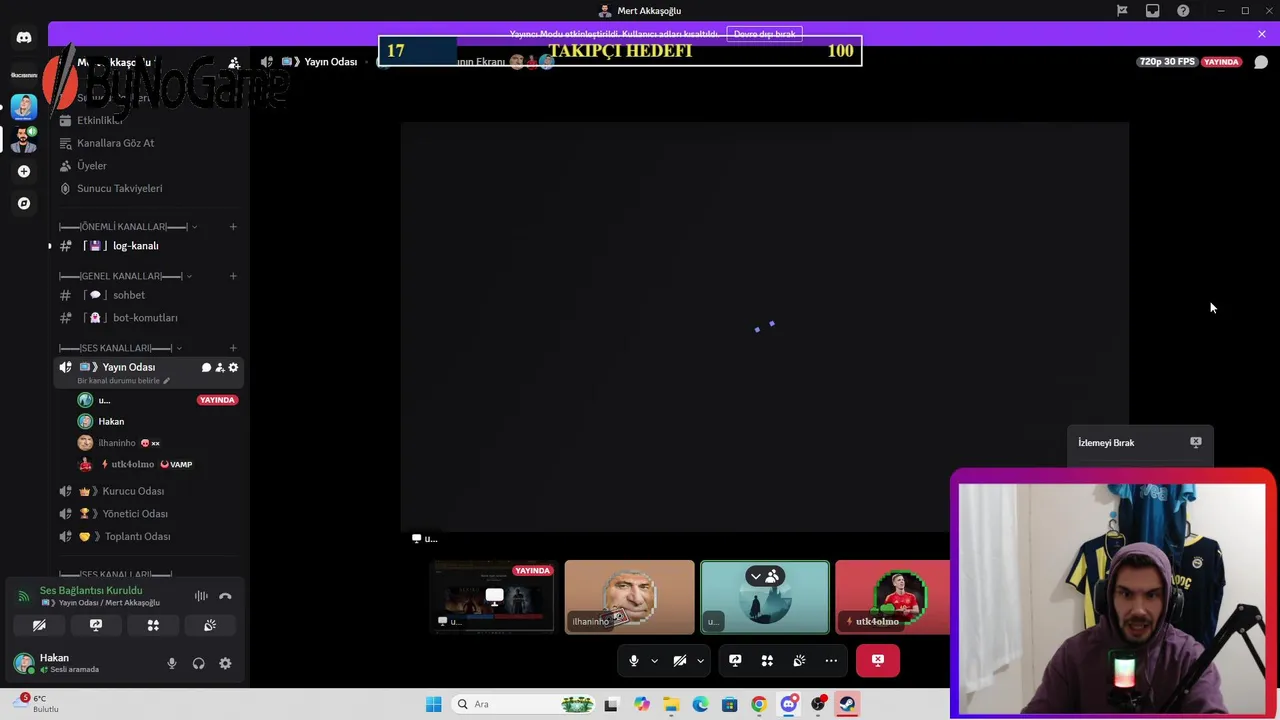Open the Üyeler list
The height and width of the screenshot is (720, 1280).
pyautogui.click(x=92, y=166)
